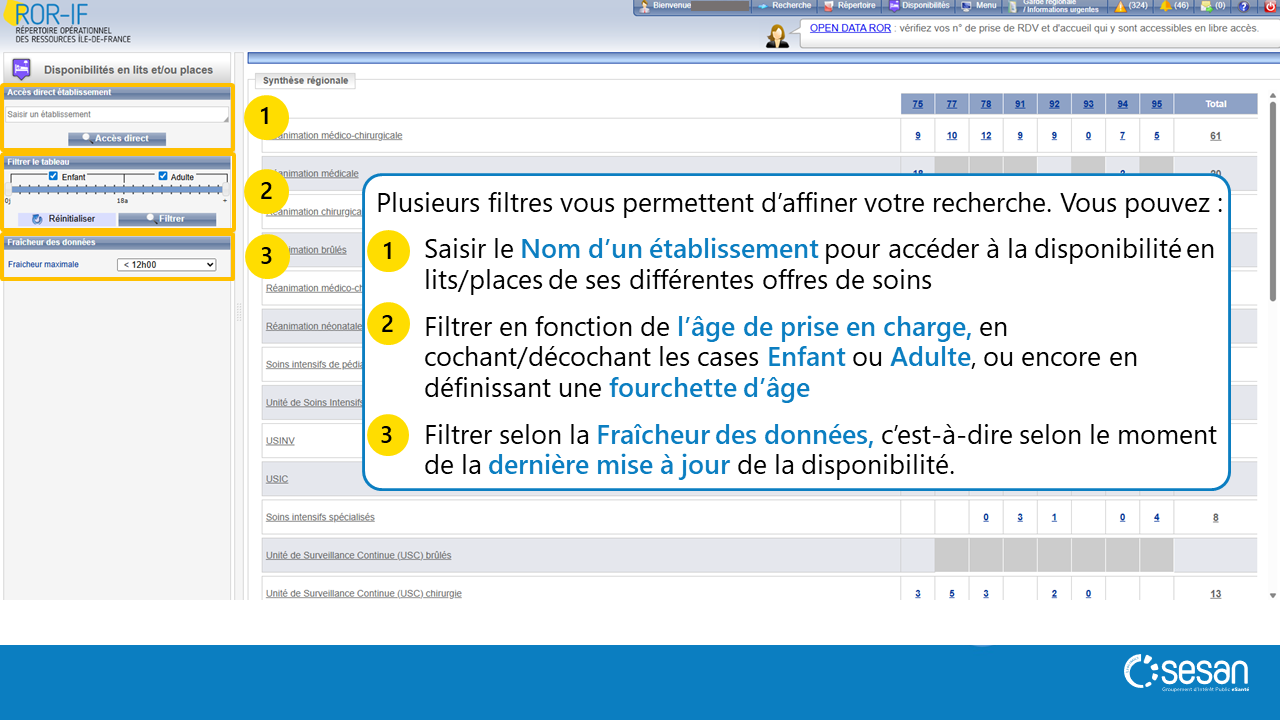Open the Fraicheur maximale dropdown
1280x720 pixels.
click(166, 265)
